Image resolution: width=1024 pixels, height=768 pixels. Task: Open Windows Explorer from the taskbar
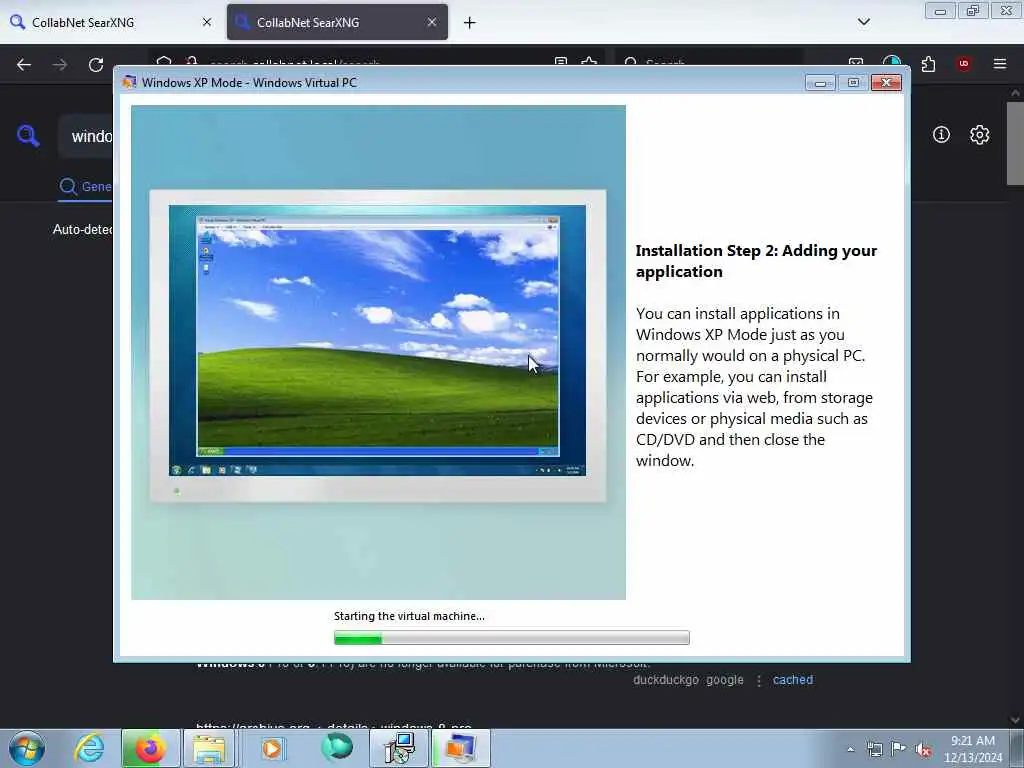209,748
